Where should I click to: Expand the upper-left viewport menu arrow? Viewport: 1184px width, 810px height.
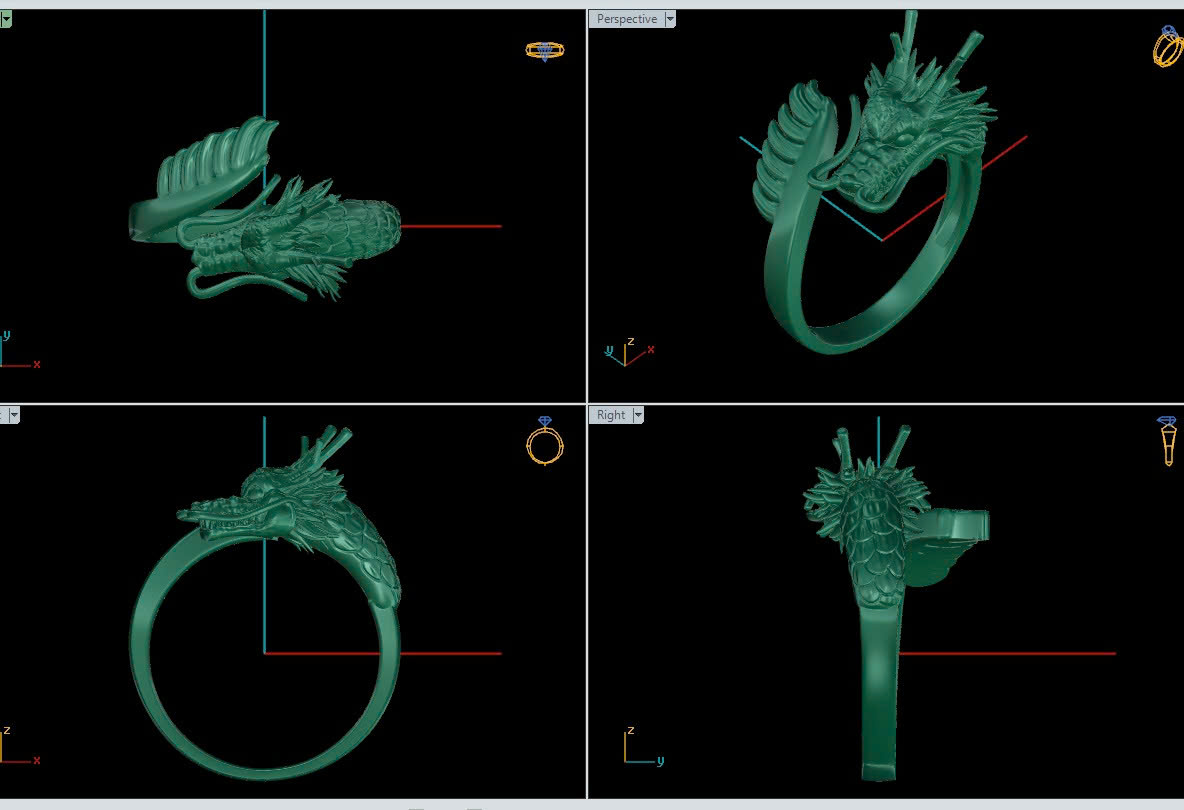tap(5, 19)
